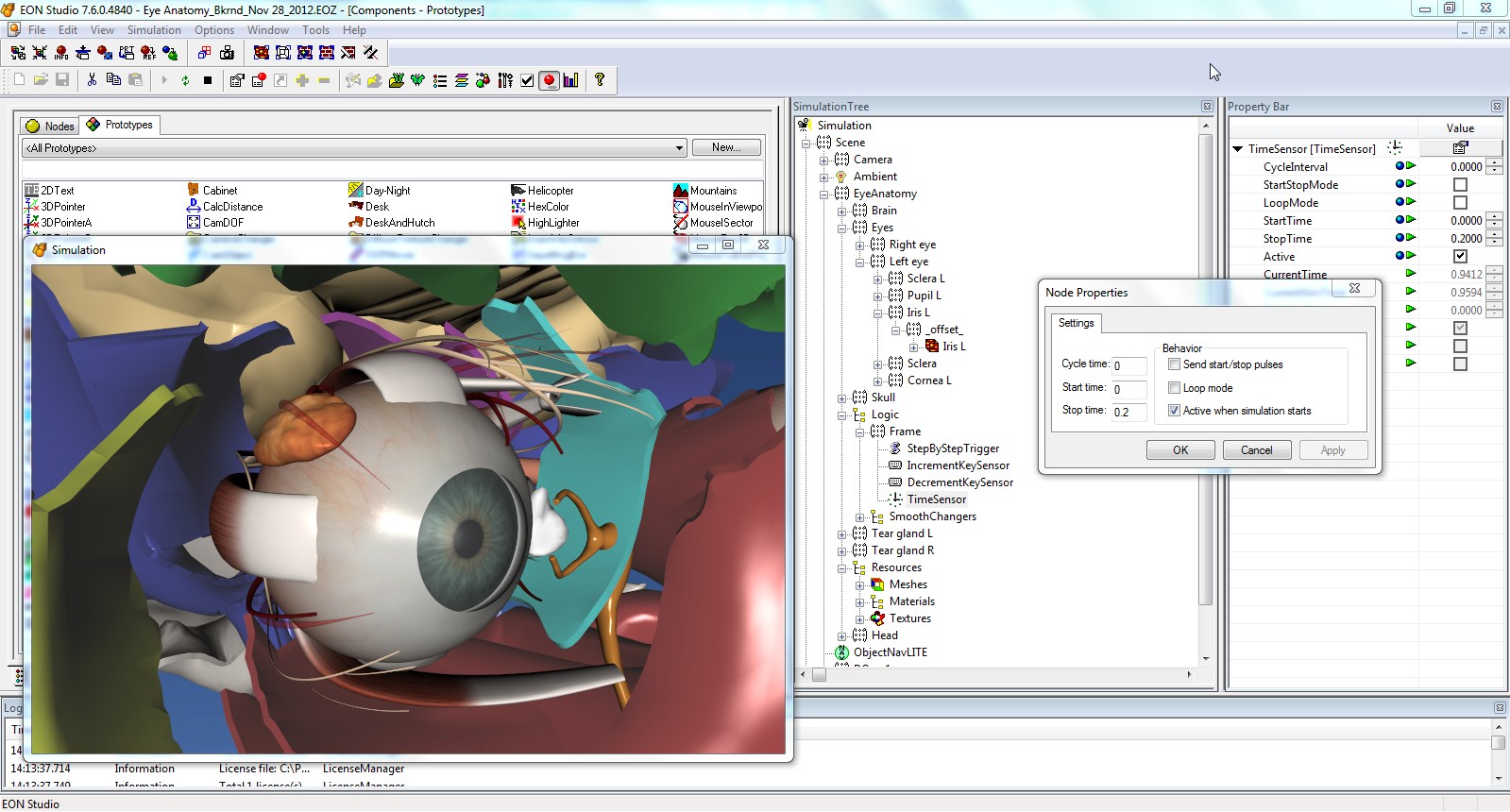The width and height of the screenshot is (1510, 812).
Task: Click the stacked layers toolbar icon
Action: (x=462, y=80)
